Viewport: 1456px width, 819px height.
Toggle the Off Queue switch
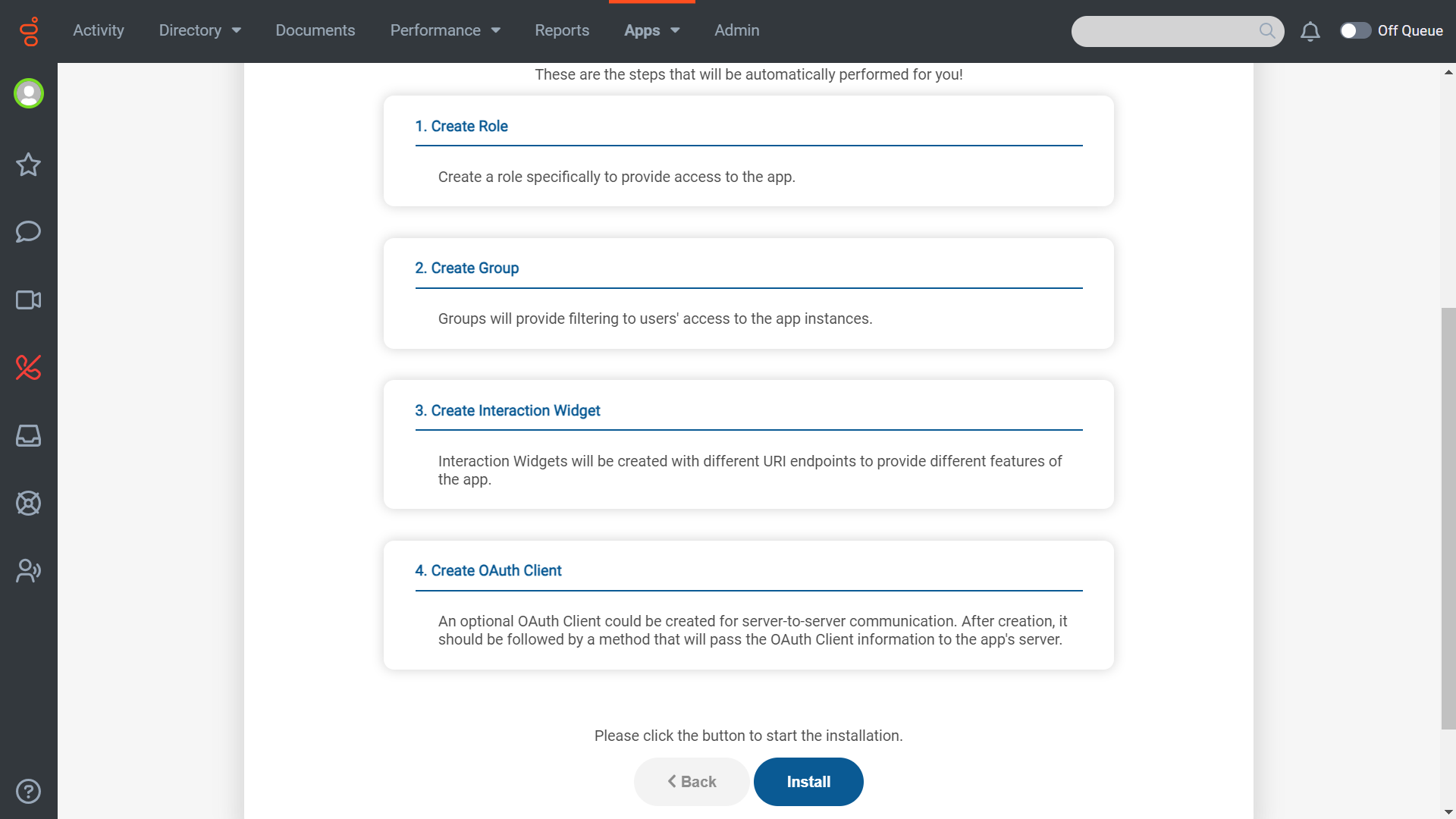click(1355, 30)
